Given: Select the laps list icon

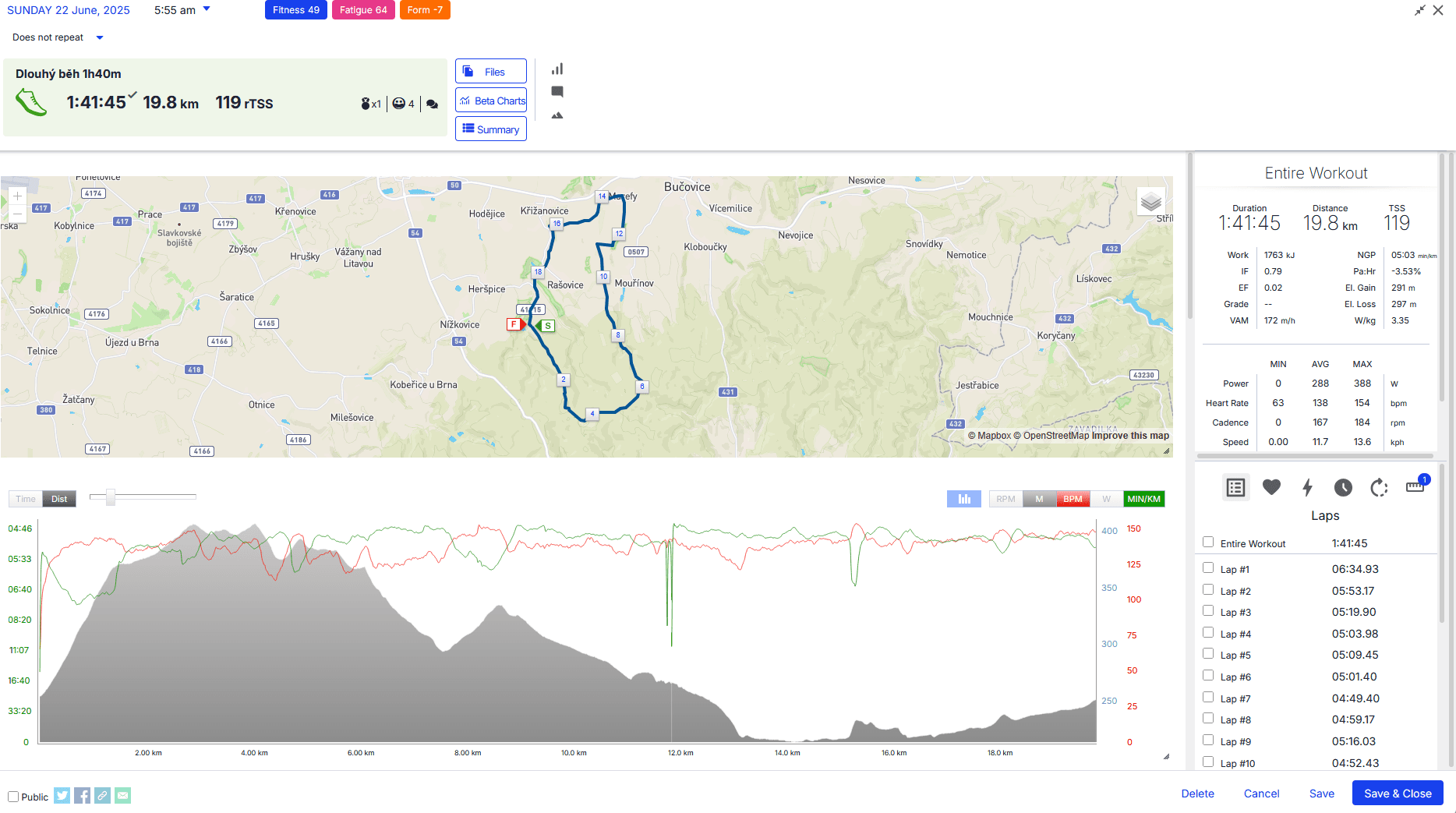Looking at the screenshot, I should 1235,487.
